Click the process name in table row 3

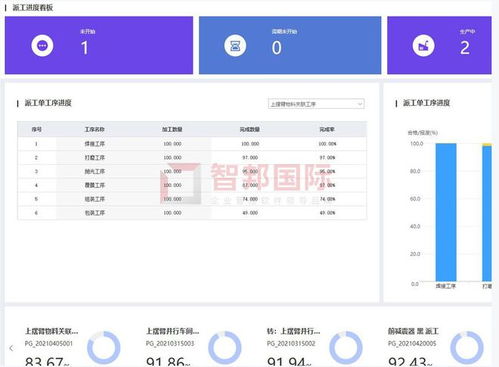coord(94,171)
